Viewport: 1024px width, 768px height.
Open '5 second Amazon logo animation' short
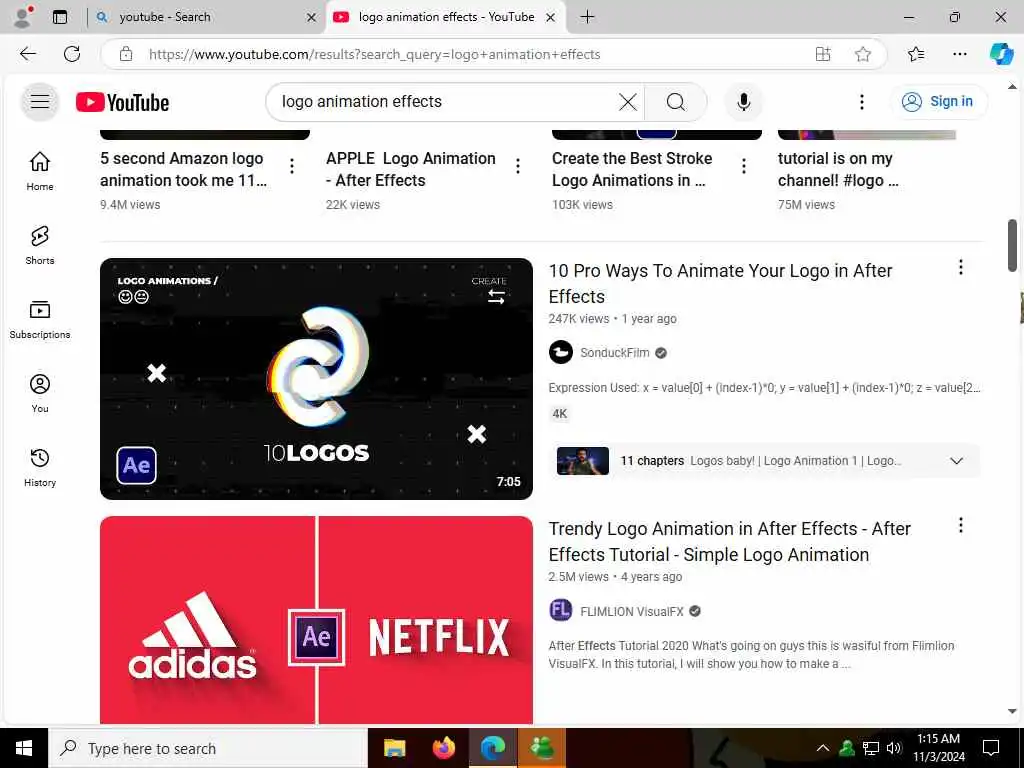click(184, 169)
